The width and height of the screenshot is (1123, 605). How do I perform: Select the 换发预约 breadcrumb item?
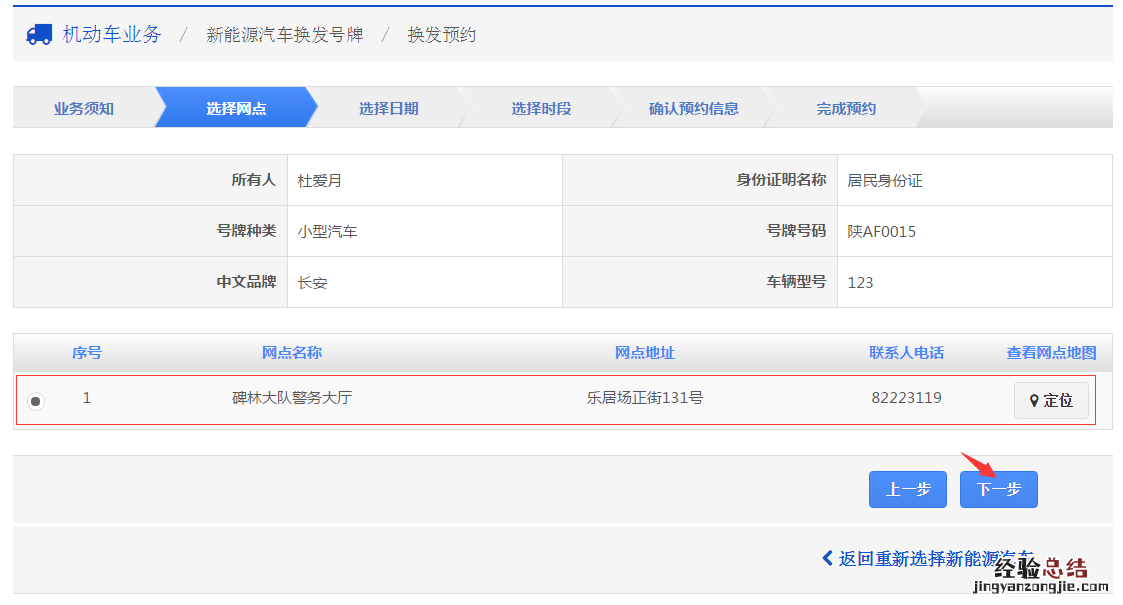pyautogui.click(x=441, y=35)
